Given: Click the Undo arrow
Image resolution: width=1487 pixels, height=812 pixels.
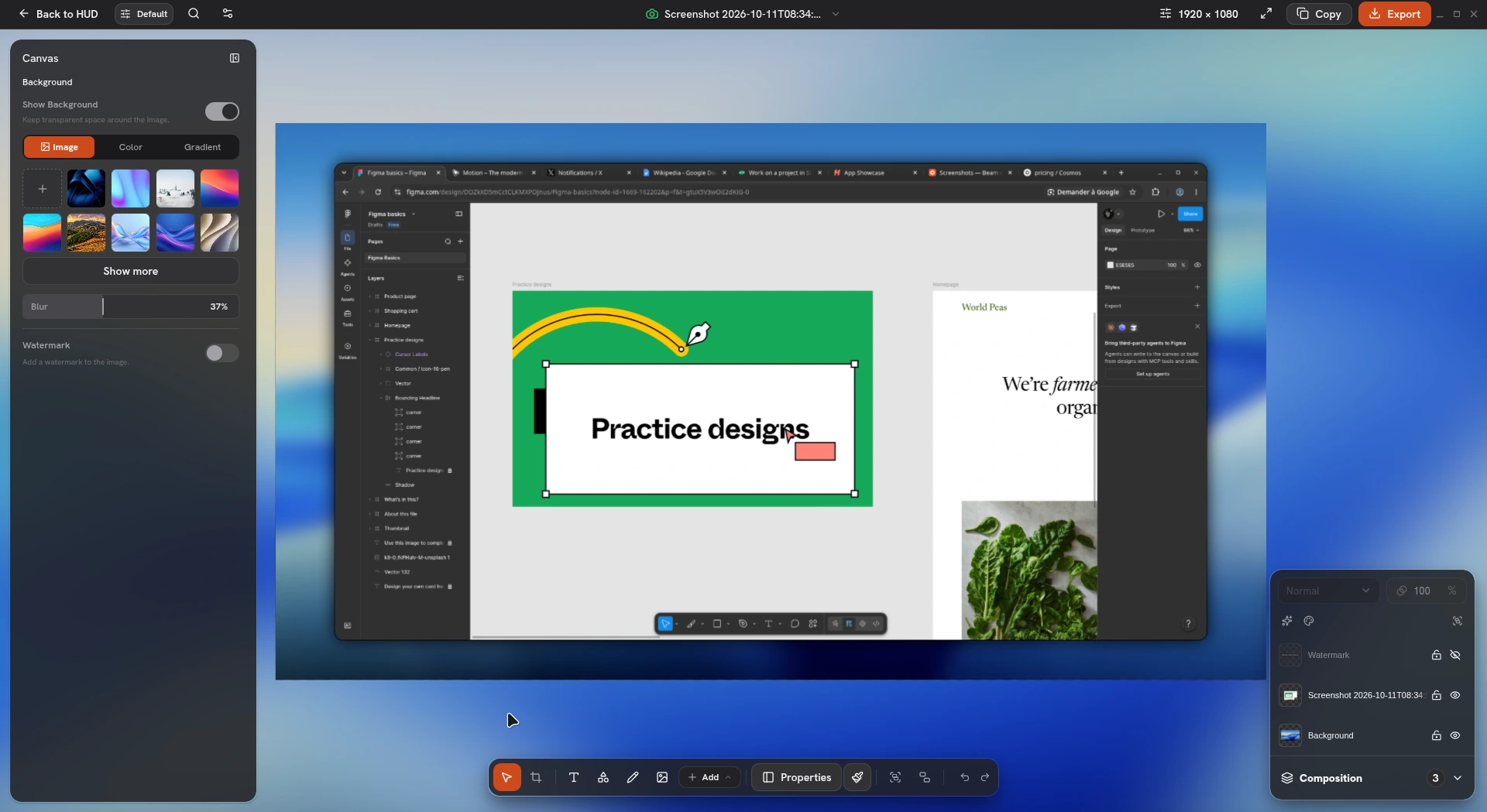Looking at the screenshot, I should coord(965,777).
